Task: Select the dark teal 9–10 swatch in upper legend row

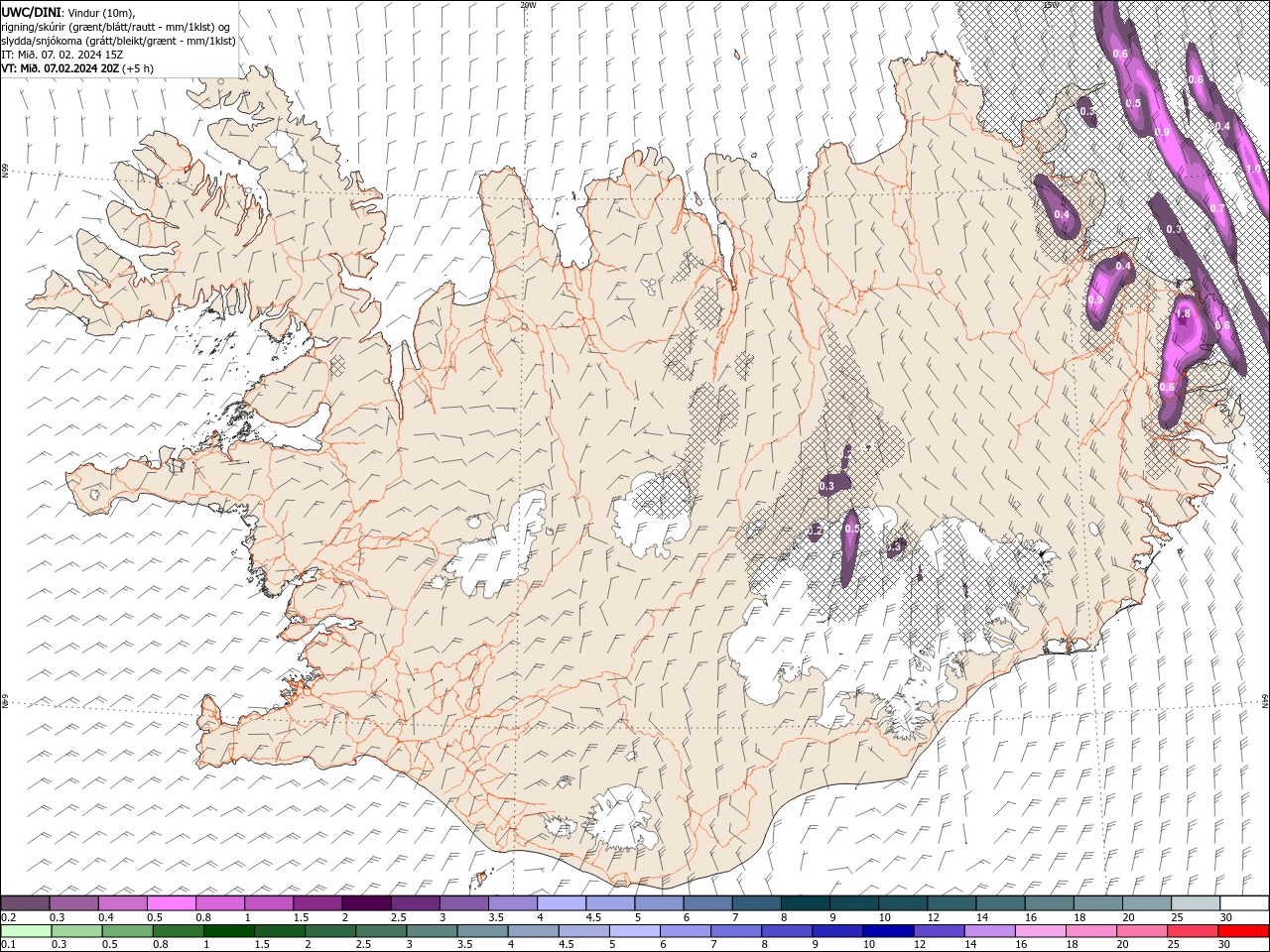Action: [x=855, y=902]
